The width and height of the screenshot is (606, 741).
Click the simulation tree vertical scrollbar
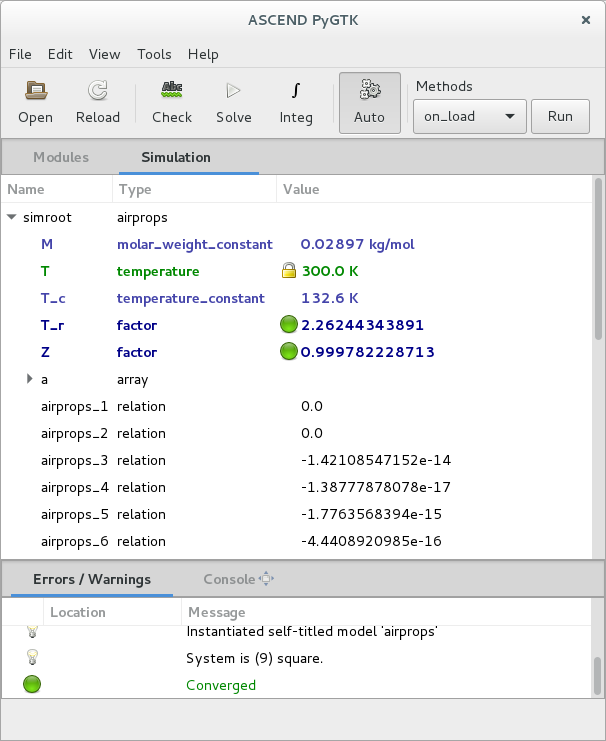click(x=598, y=260)
